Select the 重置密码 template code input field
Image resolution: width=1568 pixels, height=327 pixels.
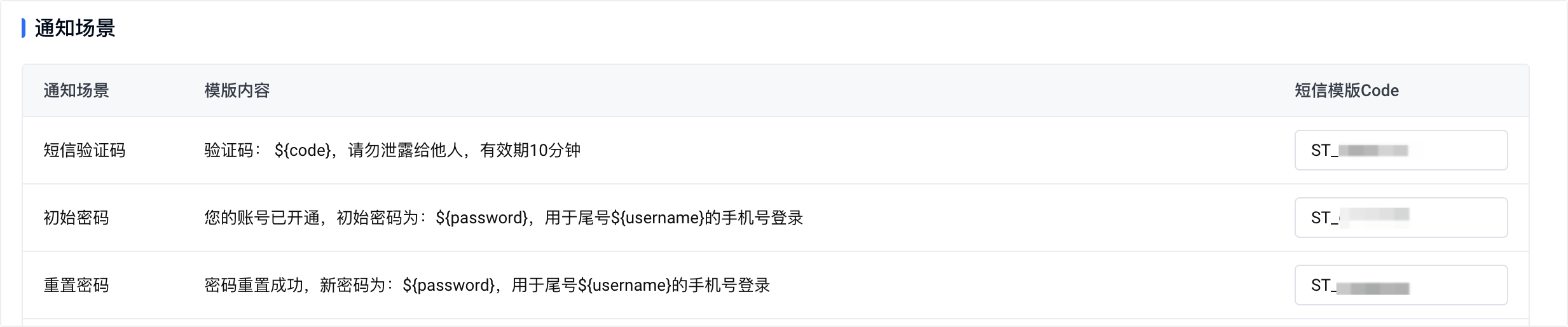coord(1401,285)
